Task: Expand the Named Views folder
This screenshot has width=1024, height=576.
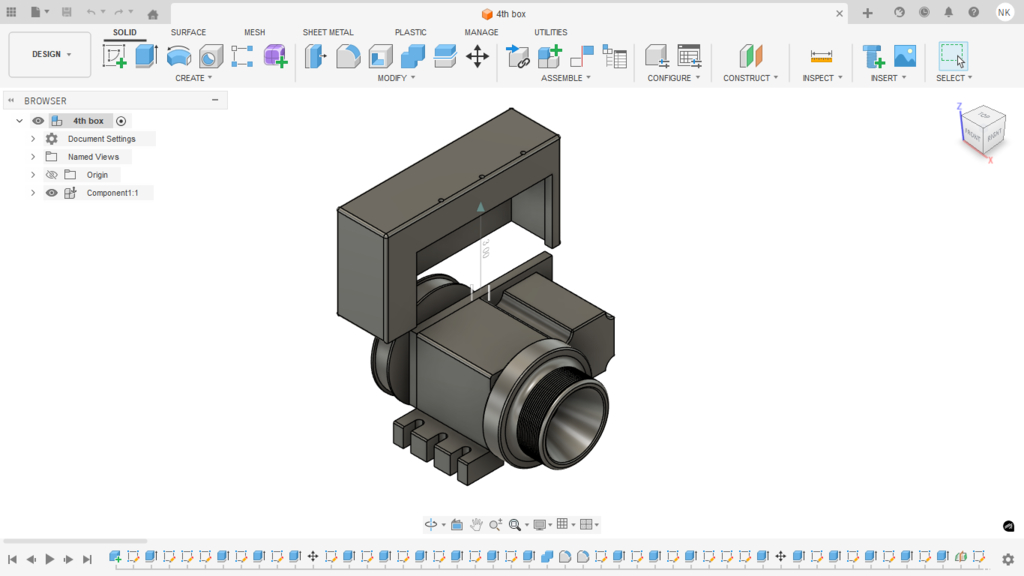Action: 33,157
